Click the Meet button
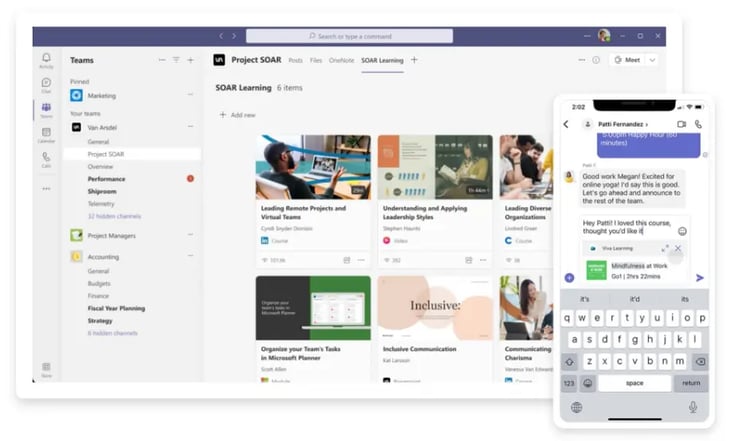 [627, 60]
